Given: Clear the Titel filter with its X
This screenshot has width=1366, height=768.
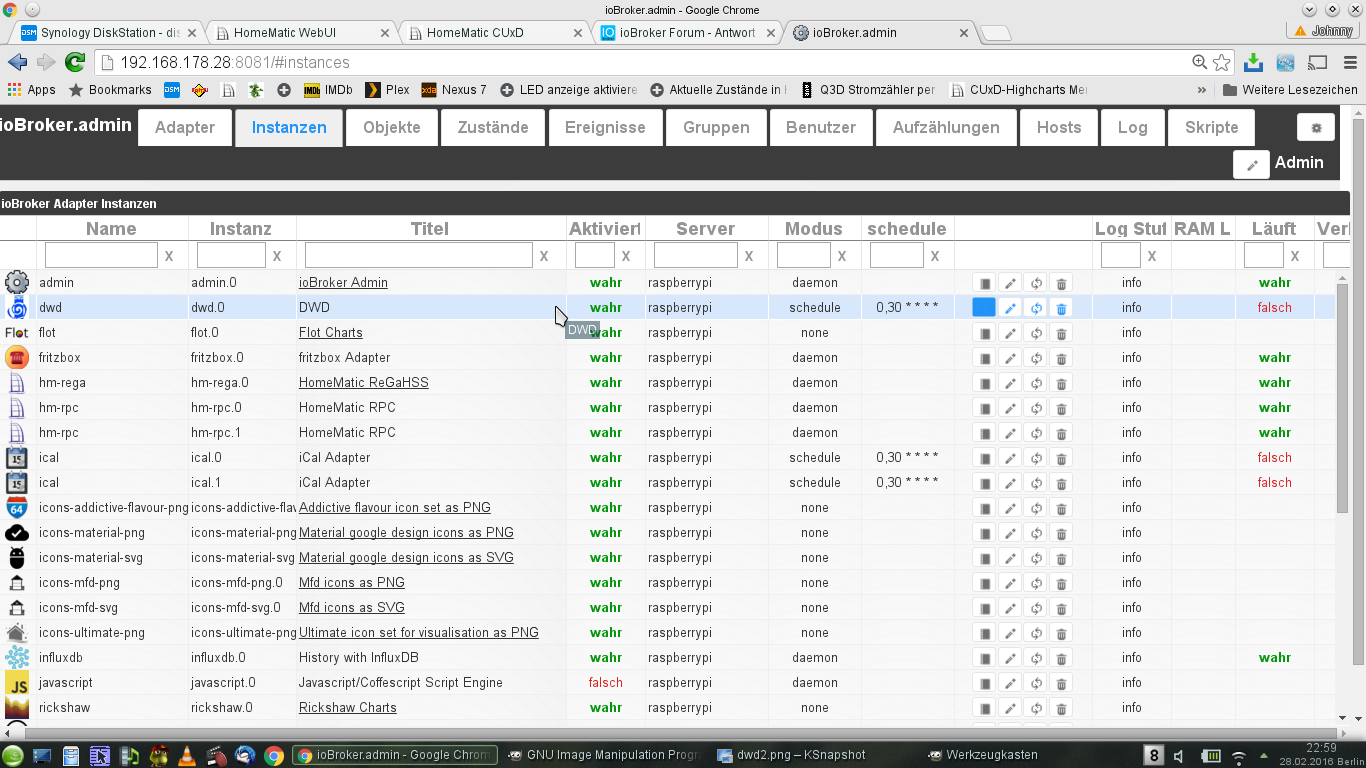Looking at the screenshot, I should (x=544, y=256).
